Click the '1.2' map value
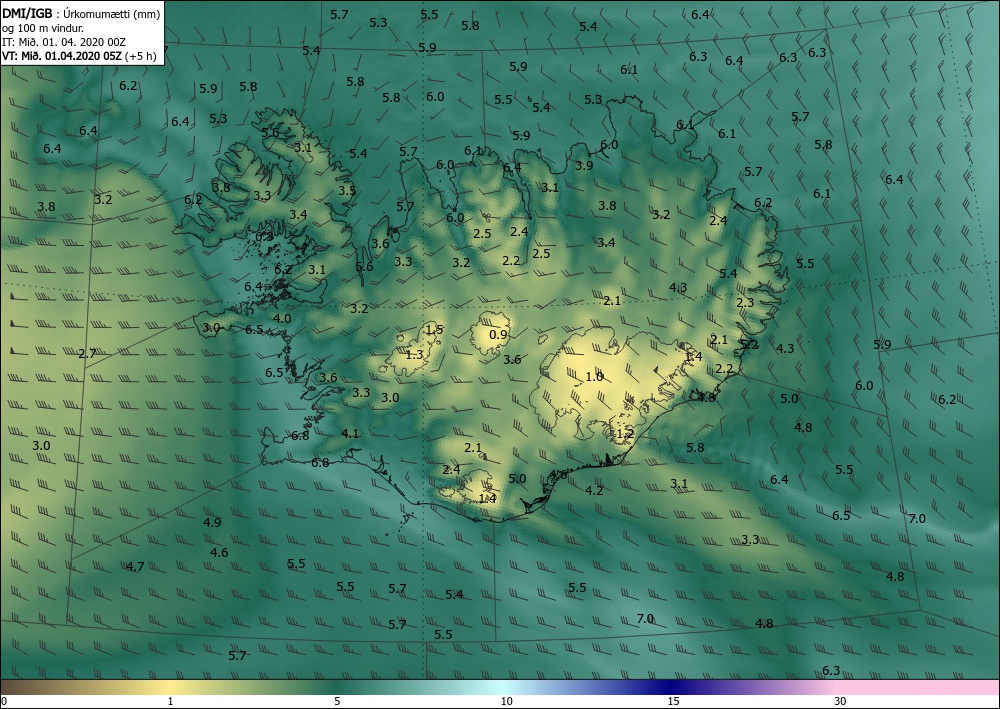Screen dimensions: 1000x709 click(x=625, y=434)
